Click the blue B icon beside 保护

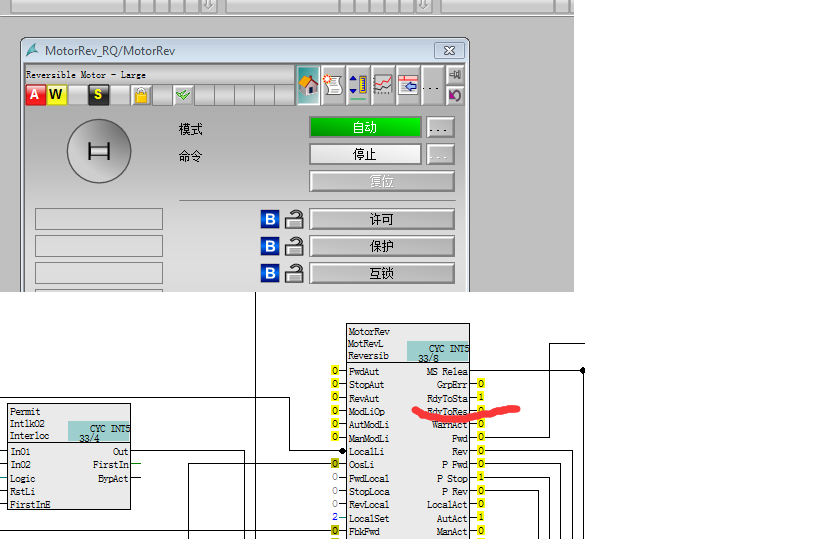point(270,247)
